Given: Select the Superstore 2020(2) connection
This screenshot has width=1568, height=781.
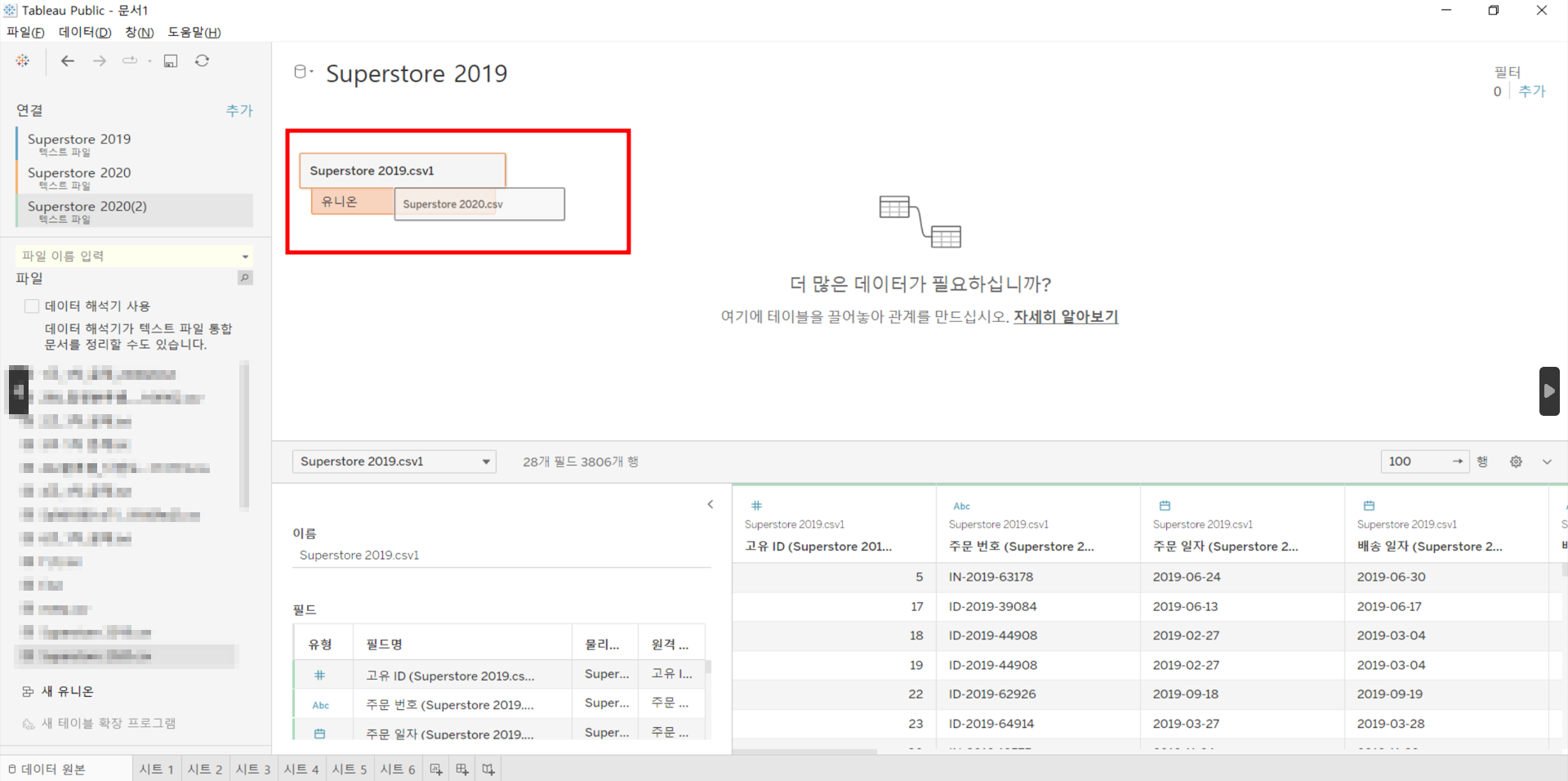Looking at the screenshot, I should coord(135,211).
